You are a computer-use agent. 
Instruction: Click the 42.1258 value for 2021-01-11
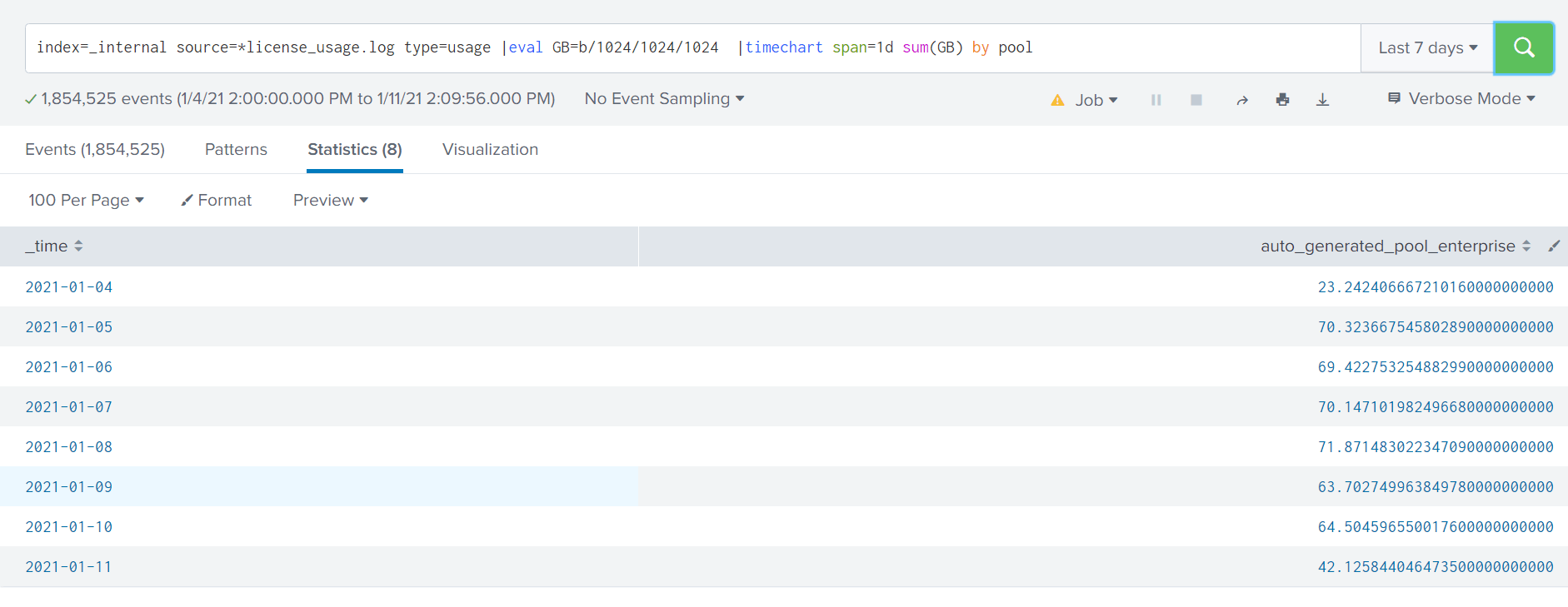pos(1436,567)
